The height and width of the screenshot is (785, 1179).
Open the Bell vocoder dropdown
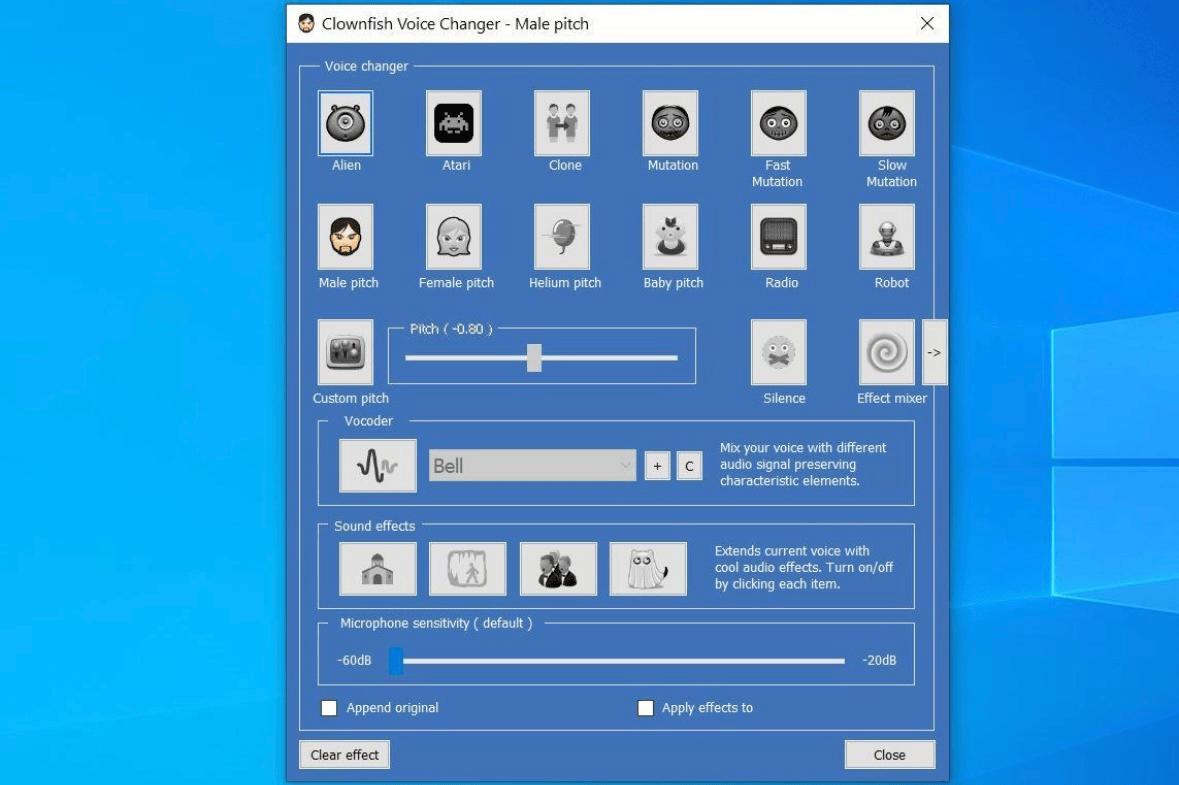point(532,465)
